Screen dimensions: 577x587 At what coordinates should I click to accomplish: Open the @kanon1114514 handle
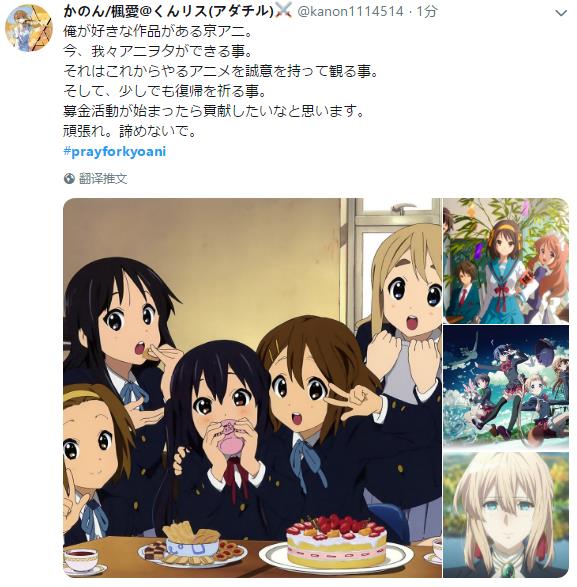[350, 12]
